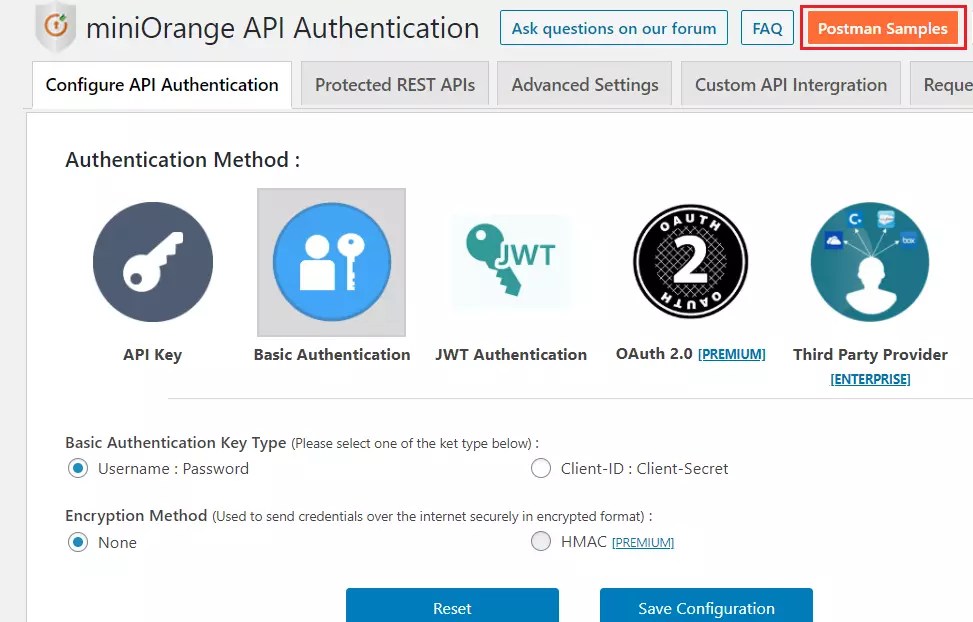Image resolution: width=973 pixels, height=622 pixels.
Task: Select None as encryption method
Action: [77, 542]
